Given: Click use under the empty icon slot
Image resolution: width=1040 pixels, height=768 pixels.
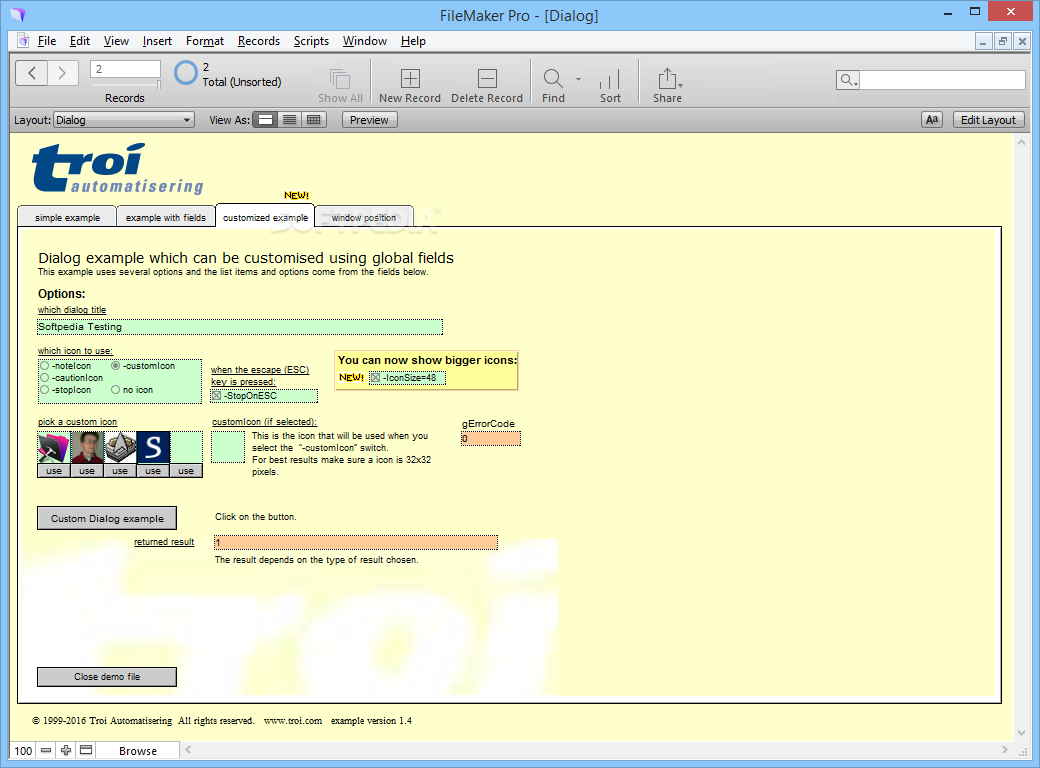Looking at the screenshot, I should 186,471.
